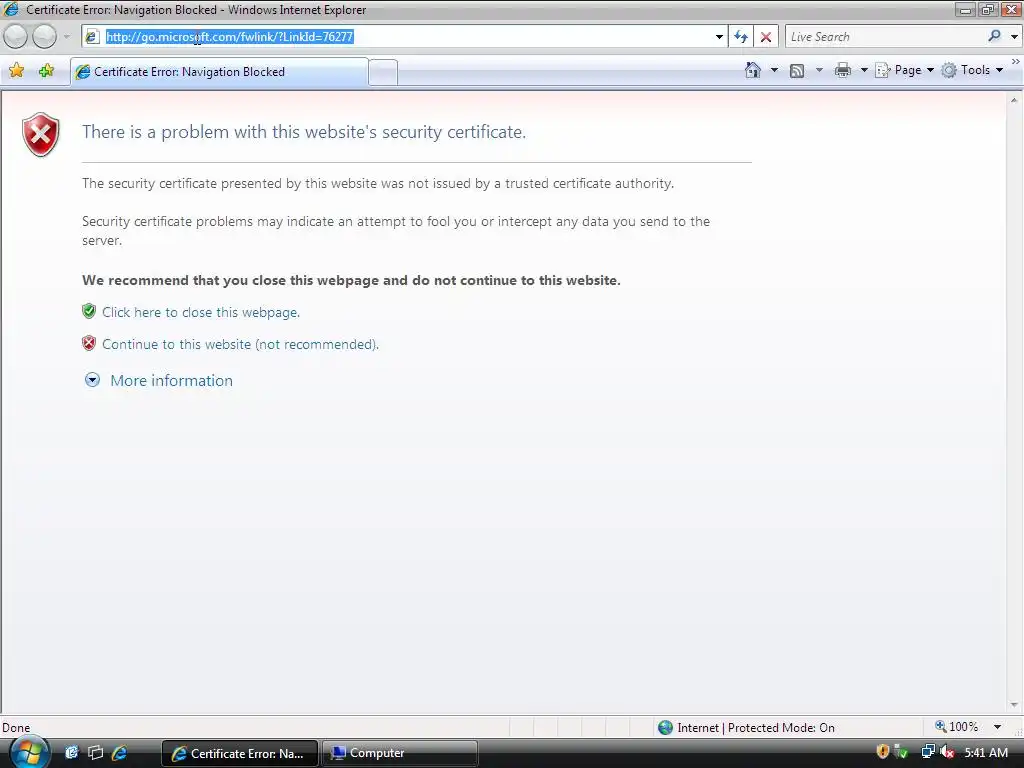
Task: Click the Internet Protected Mode status text
Action: 756,728
